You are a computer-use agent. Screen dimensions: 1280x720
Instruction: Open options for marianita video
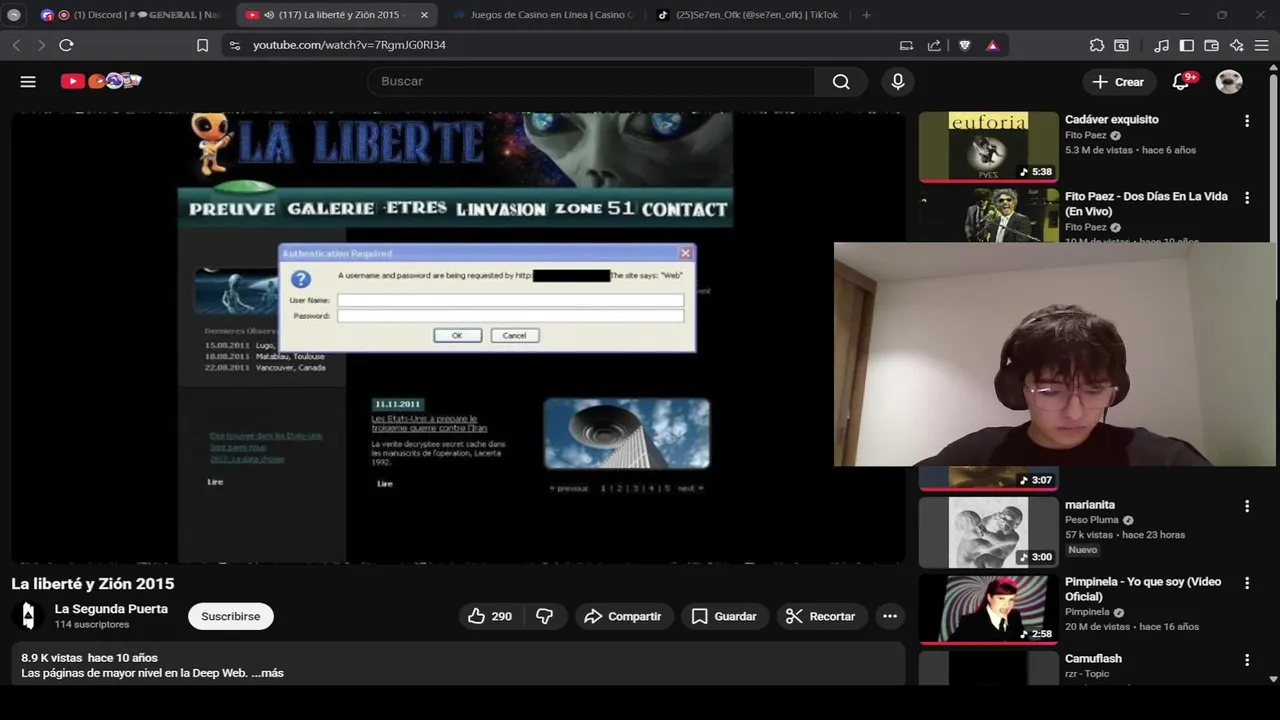(1247, 506)
